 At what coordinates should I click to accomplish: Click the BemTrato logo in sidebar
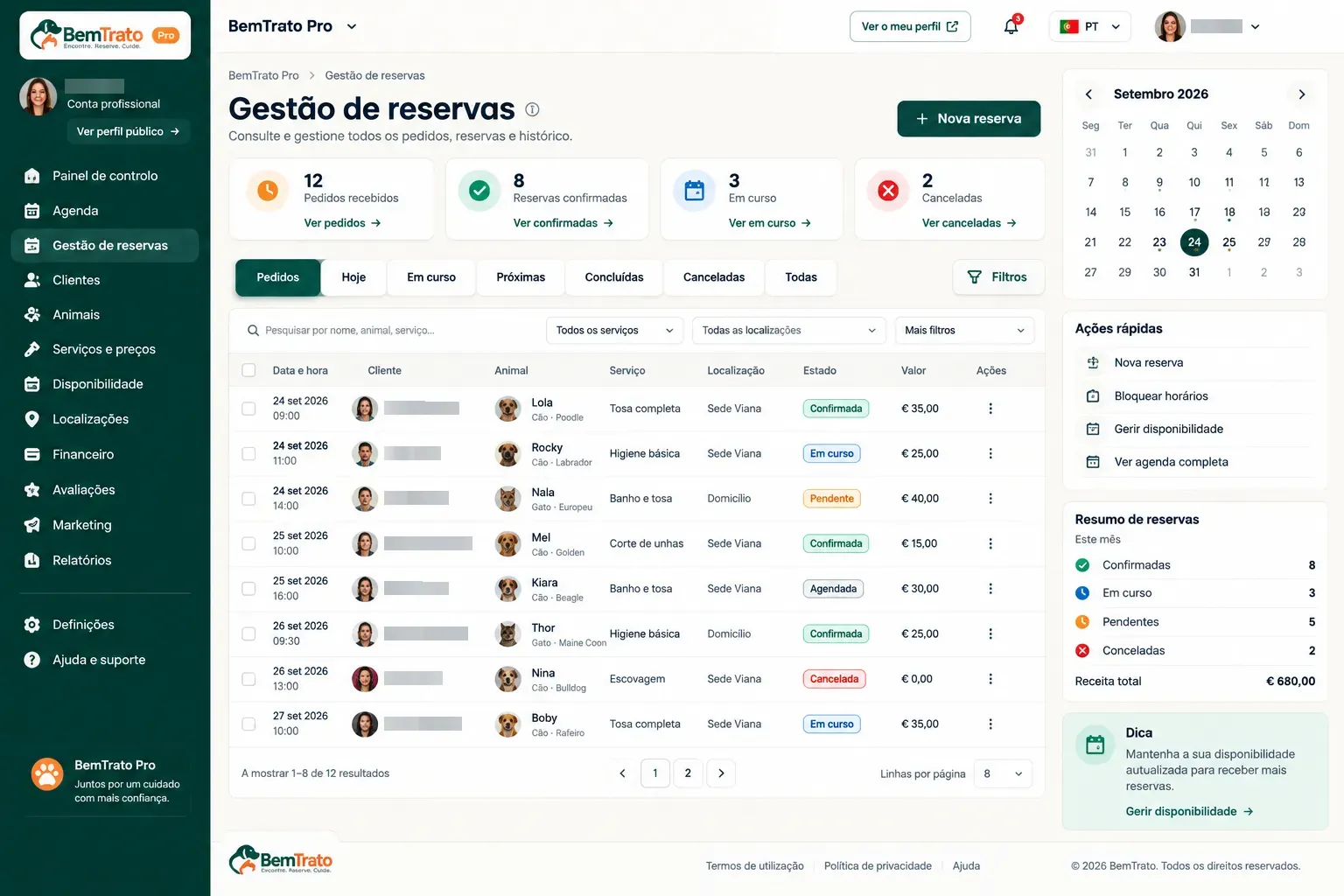click(105, 35)
